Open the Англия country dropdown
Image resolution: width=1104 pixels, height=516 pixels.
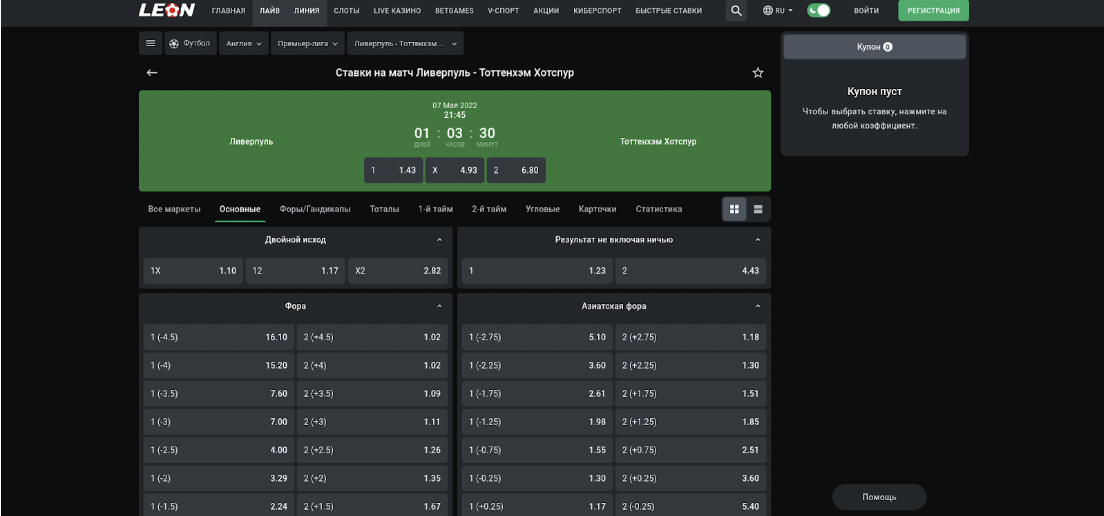(x=244, y=43)
